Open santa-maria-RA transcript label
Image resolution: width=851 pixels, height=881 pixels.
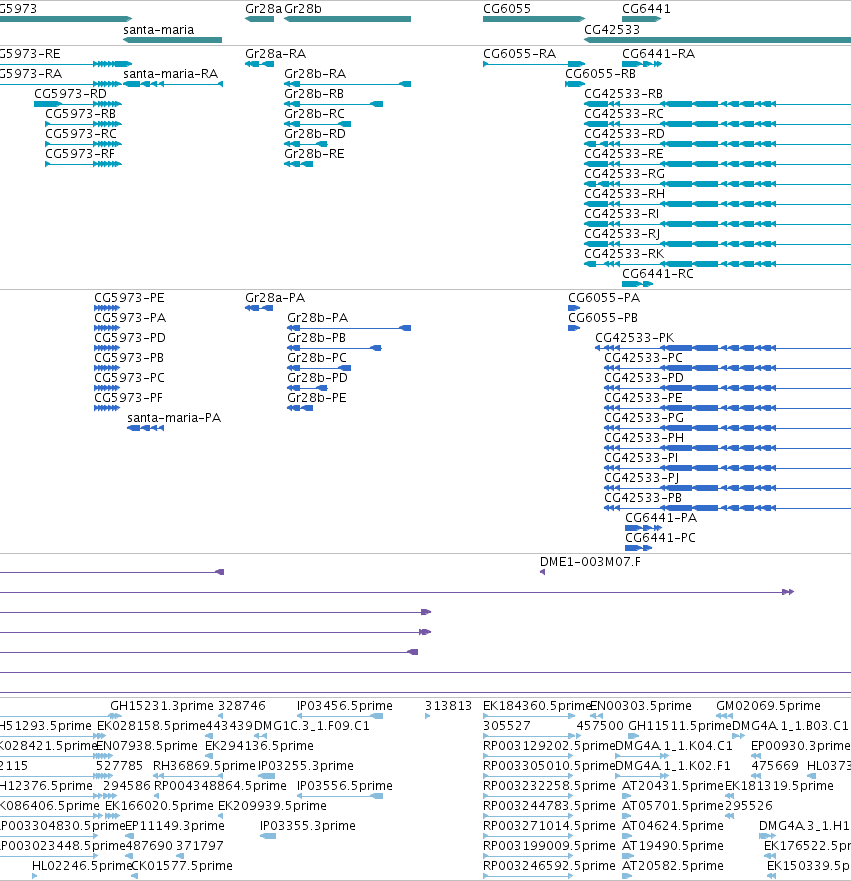170,74
